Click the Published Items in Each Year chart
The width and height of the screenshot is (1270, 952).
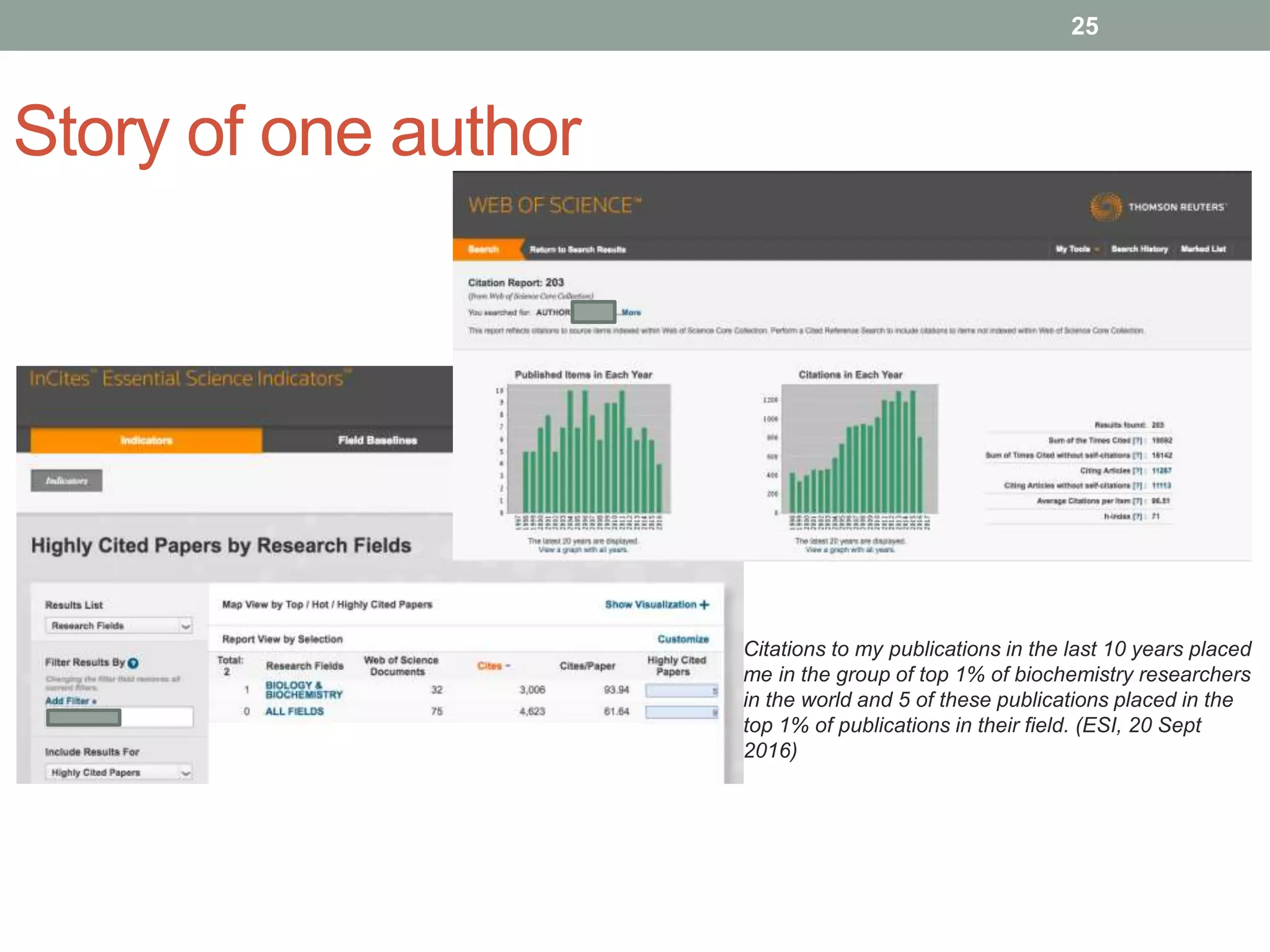588,449
